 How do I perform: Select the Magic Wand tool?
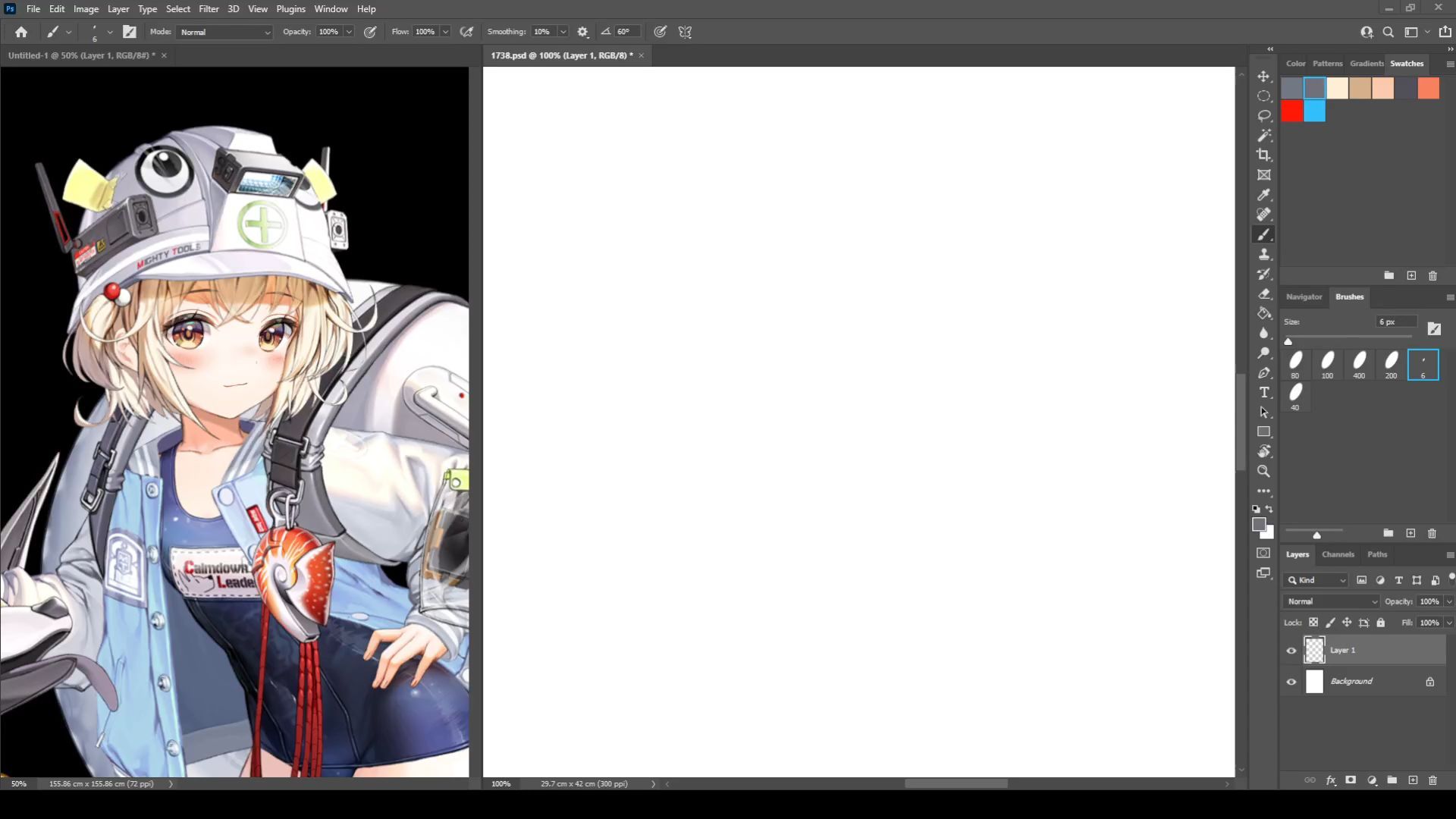1263,136
